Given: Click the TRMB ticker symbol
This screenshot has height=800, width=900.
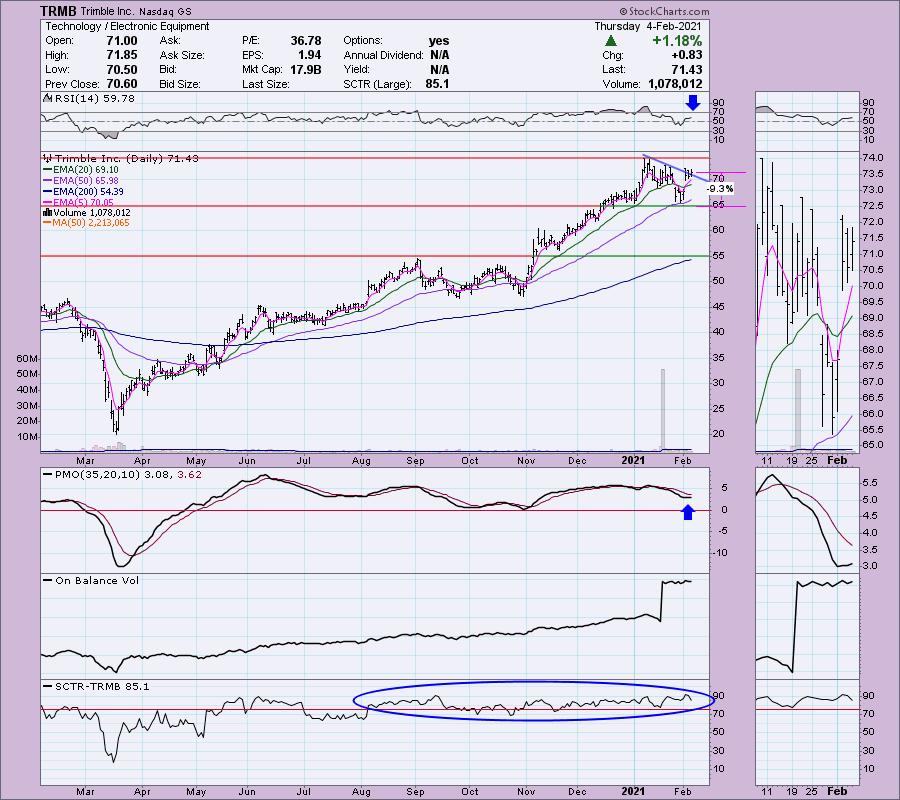Looking at the screenshot, I should (59, 11).
